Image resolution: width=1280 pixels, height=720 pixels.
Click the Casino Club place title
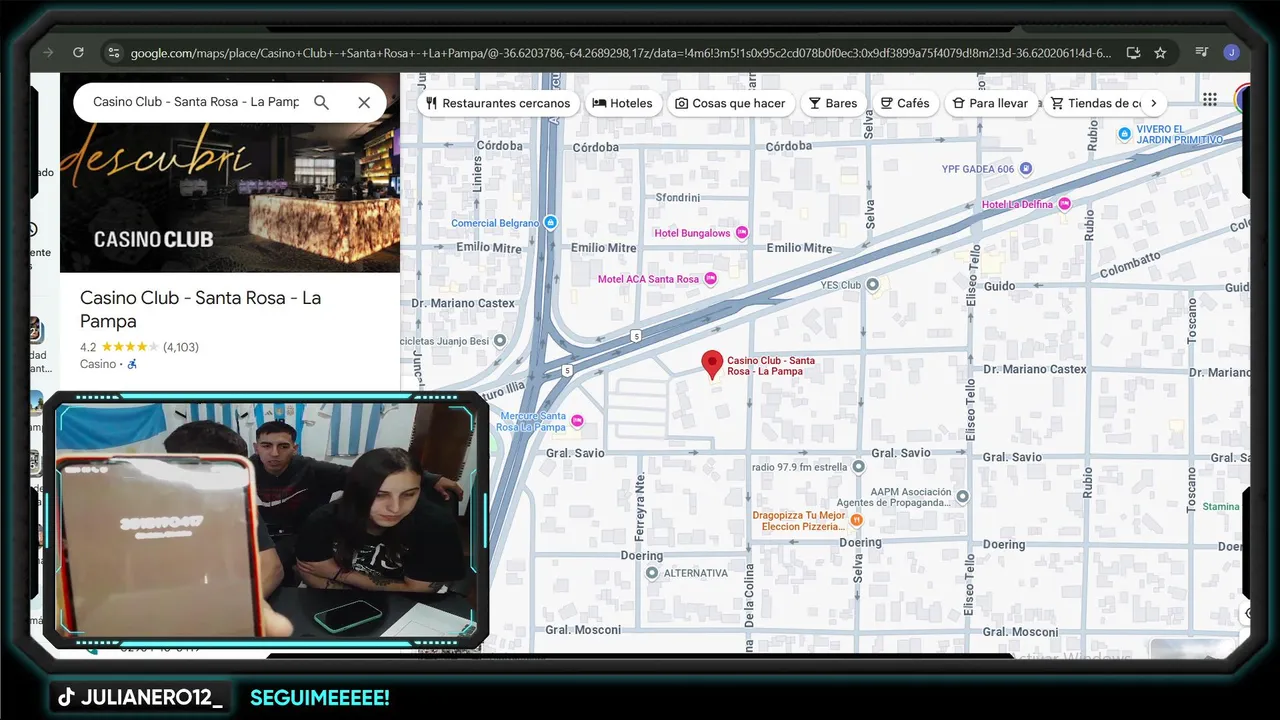[200, 309]
